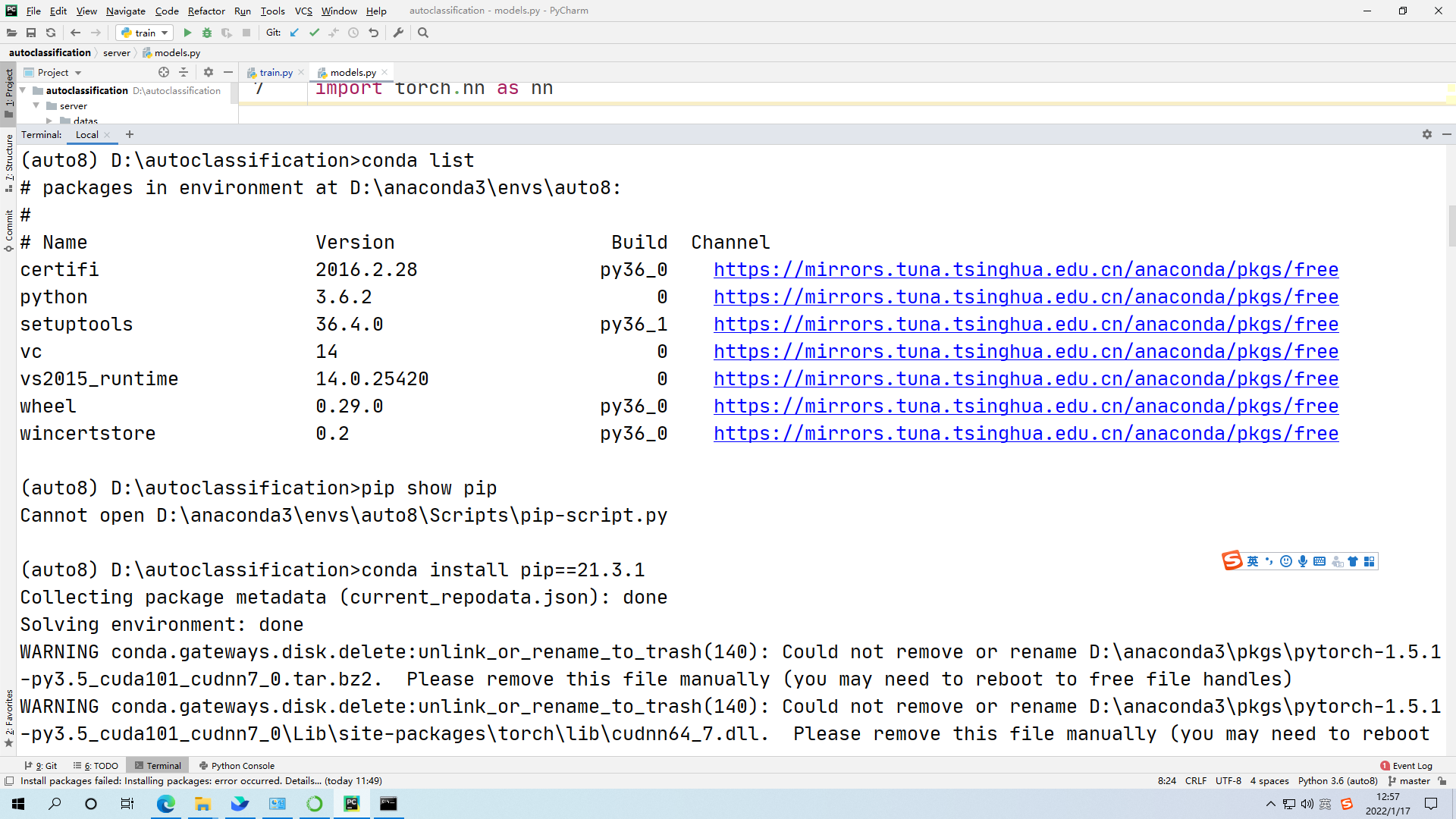Collapse the autoclassification root folder
The height and width of the screenshot is (819, 1456).
pos(23,90)
